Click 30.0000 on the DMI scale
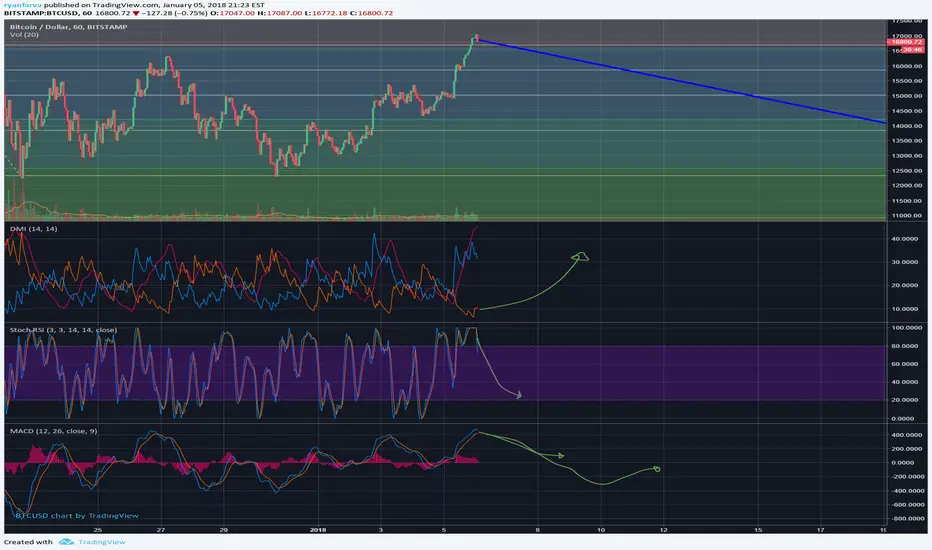 [x=905, y=262]
